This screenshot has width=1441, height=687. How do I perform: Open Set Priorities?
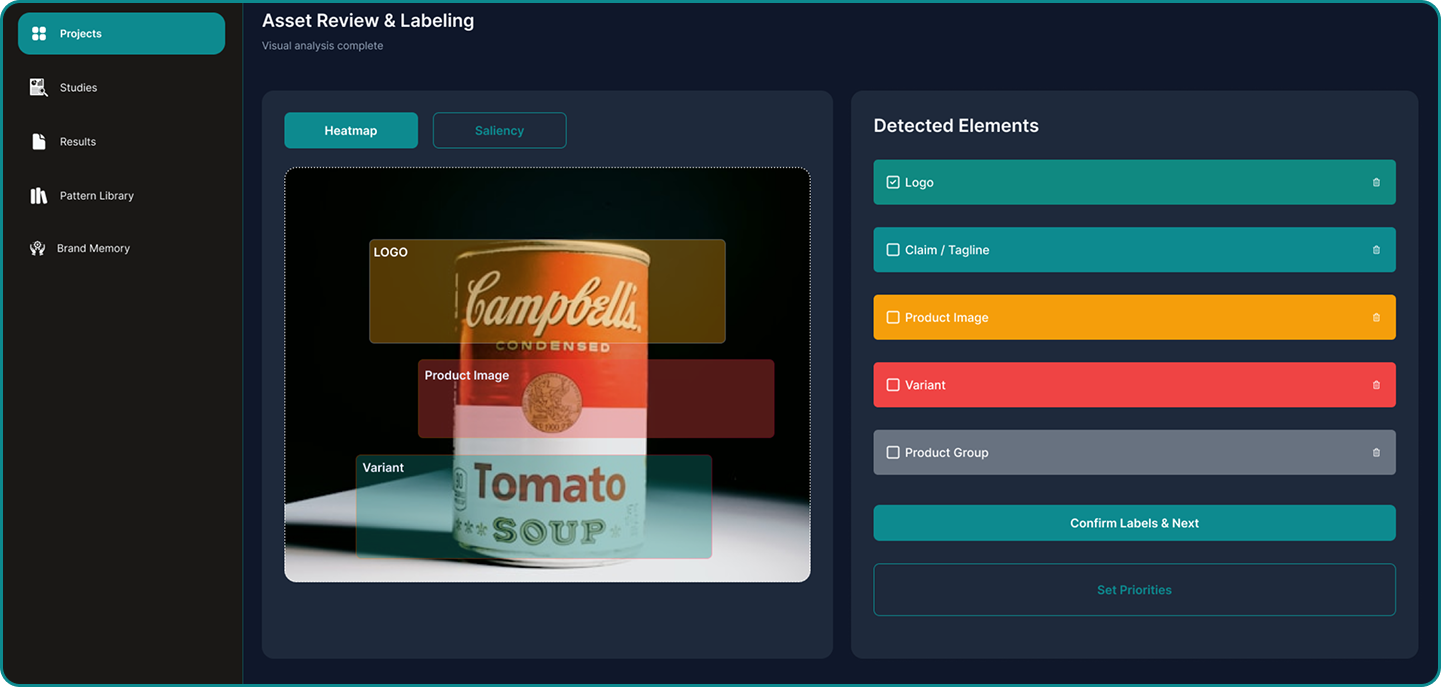[x=1134, y=589]
